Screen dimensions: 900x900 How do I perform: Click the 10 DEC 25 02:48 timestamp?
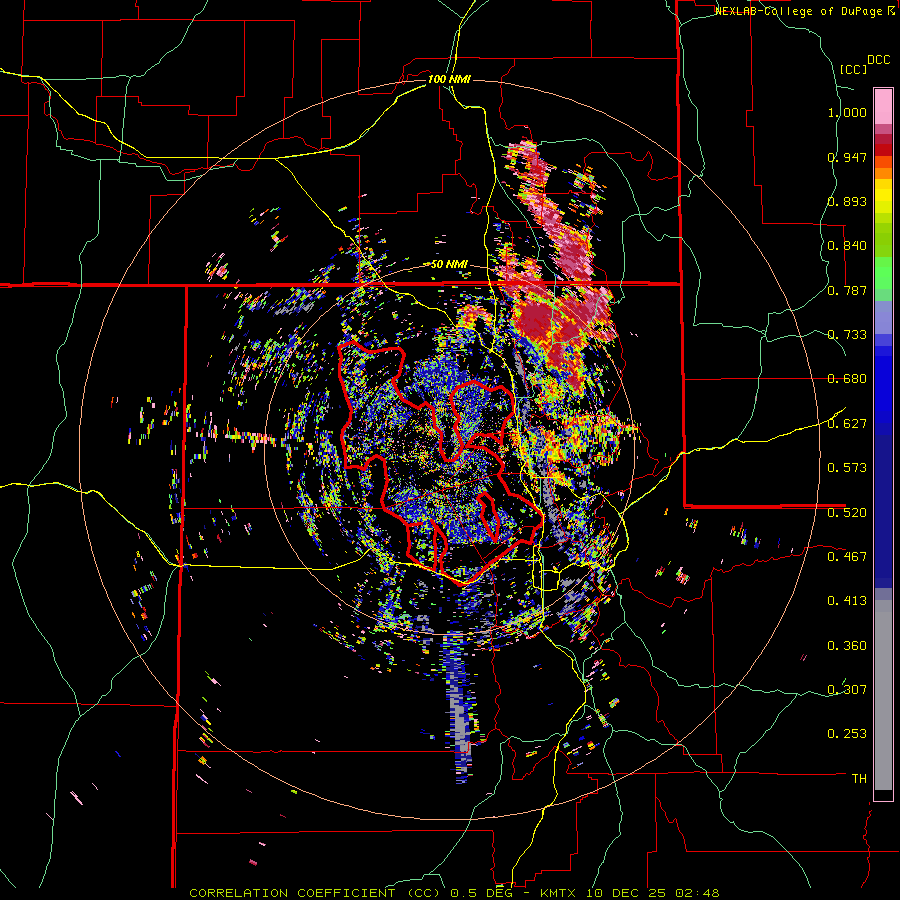tap(653, 893)
